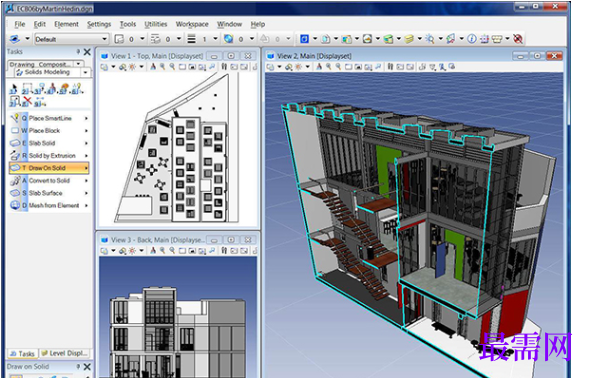Screen dimensions: 591x378
Task: Click the active level icon left of Default
Action: point(15,39)
